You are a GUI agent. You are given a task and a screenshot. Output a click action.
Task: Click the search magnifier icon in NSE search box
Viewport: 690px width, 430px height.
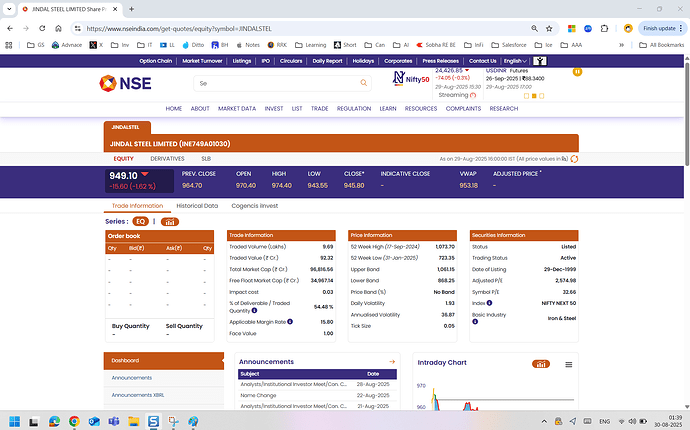pyautogui.click(x=363, y=83)
